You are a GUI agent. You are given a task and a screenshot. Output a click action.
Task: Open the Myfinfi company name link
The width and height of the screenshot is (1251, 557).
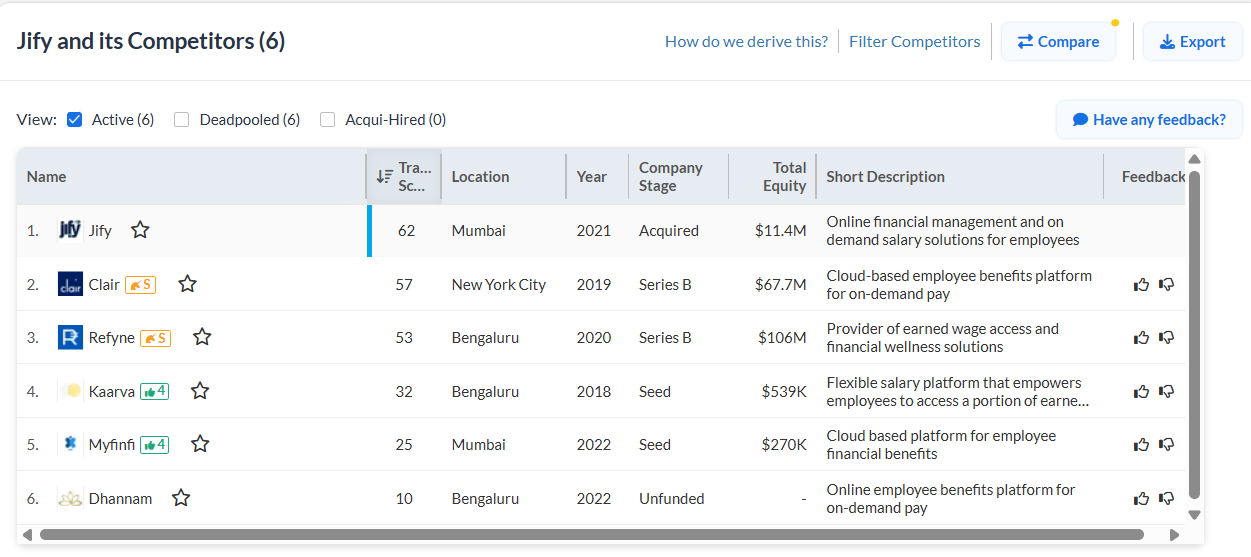pyautogui.click(x=111, y=444)
